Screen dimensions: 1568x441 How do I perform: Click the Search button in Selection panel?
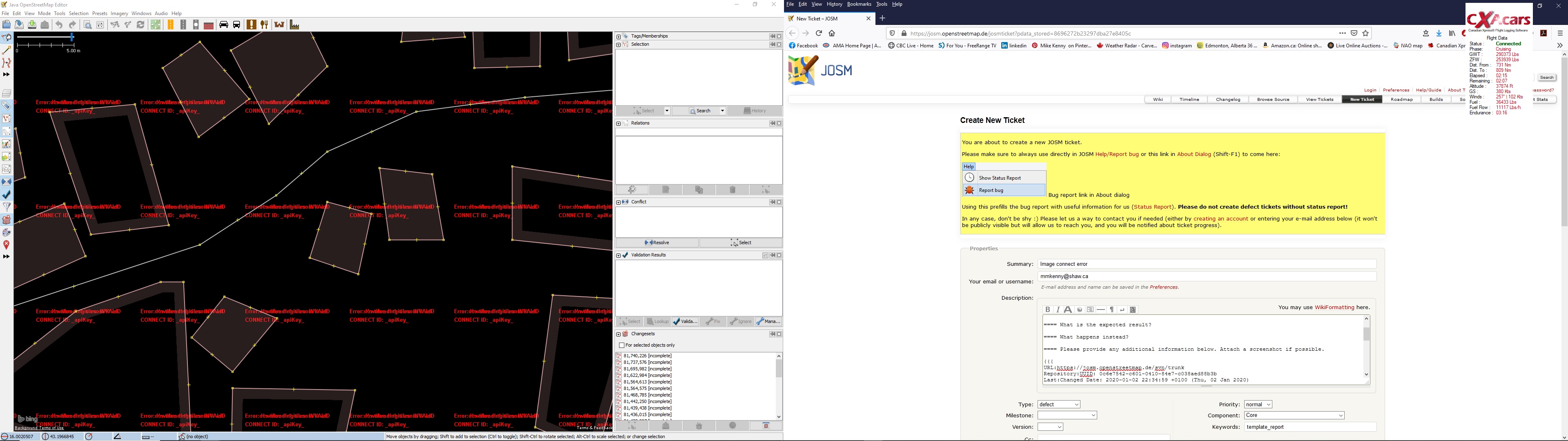click(699, 111)
